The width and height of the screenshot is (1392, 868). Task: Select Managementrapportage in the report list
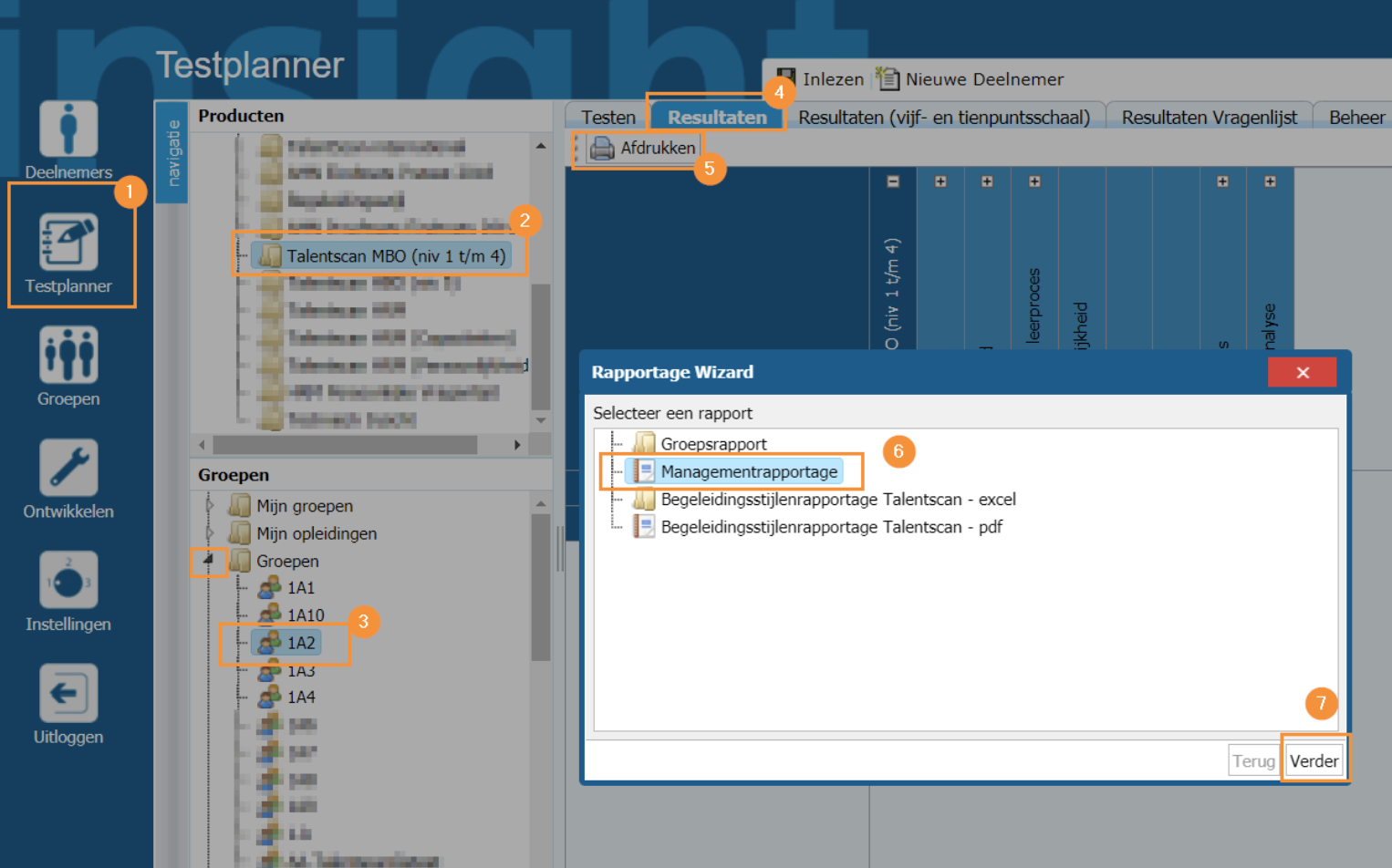click(748, 471)
